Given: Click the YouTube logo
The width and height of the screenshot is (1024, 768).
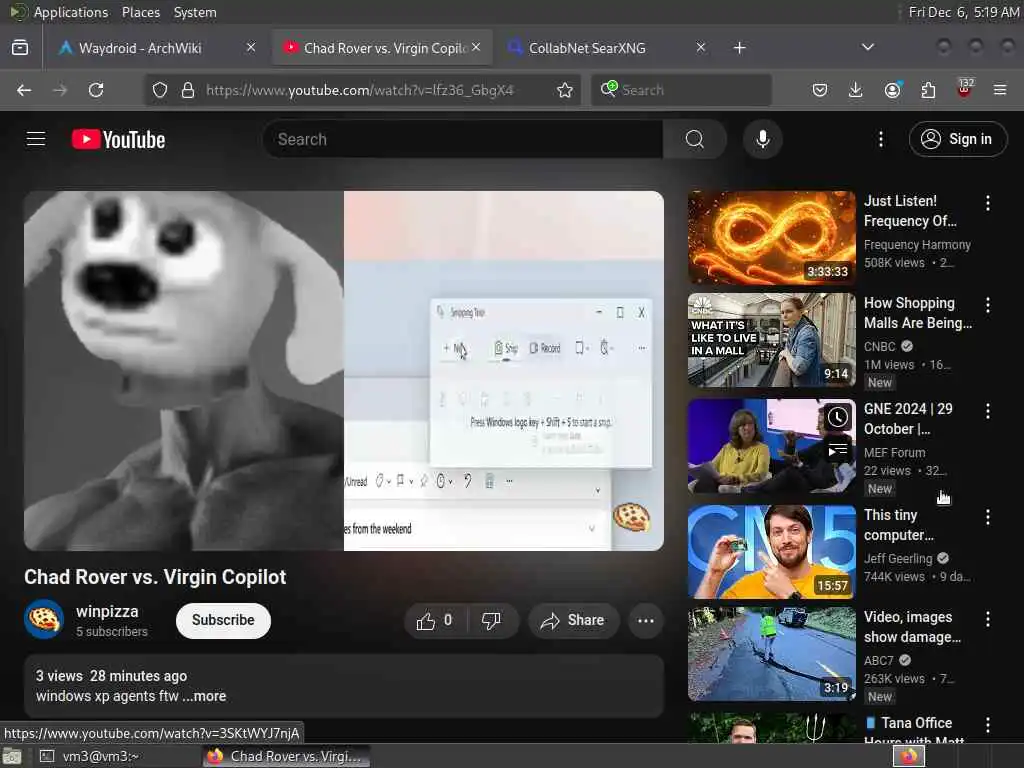Looking at the screenshot, I should (x=118, y=140).
